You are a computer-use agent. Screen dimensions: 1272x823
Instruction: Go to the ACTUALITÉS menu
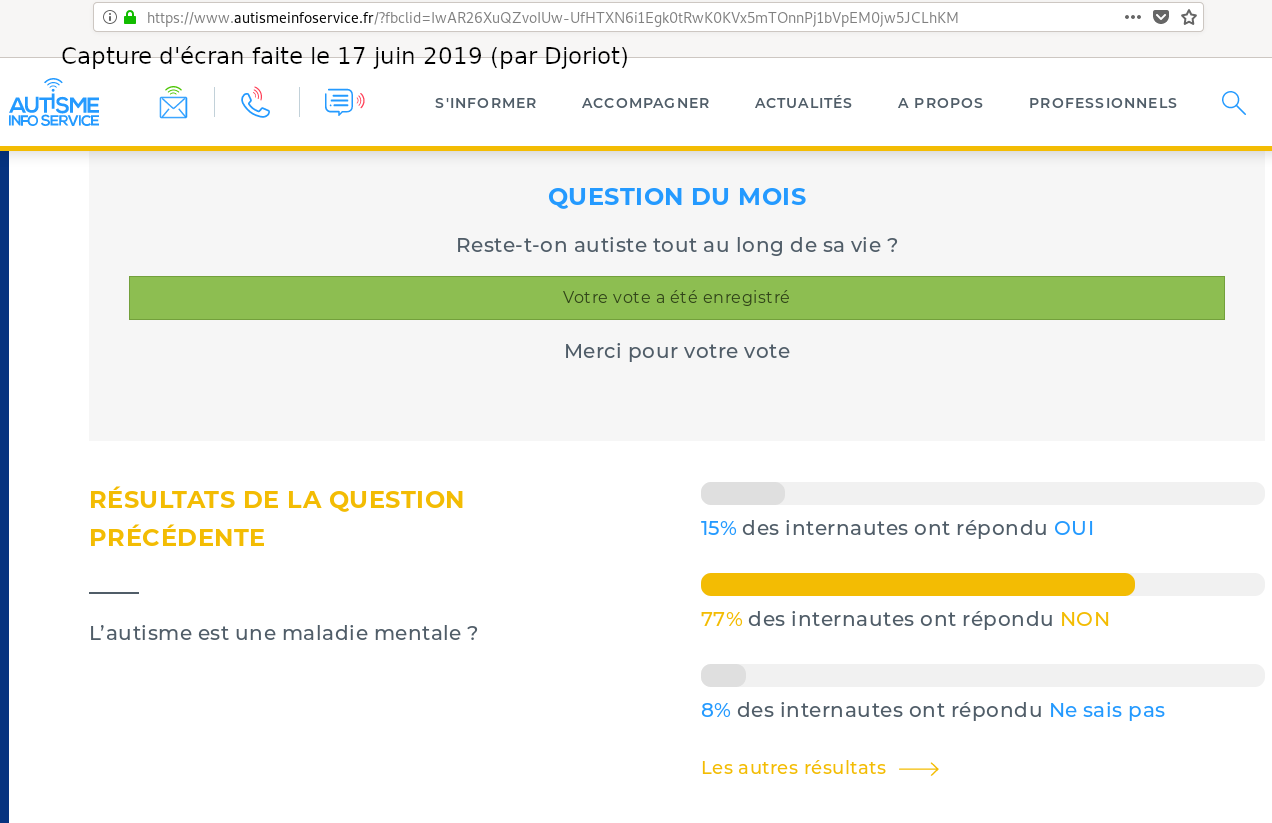click(804, 103)
